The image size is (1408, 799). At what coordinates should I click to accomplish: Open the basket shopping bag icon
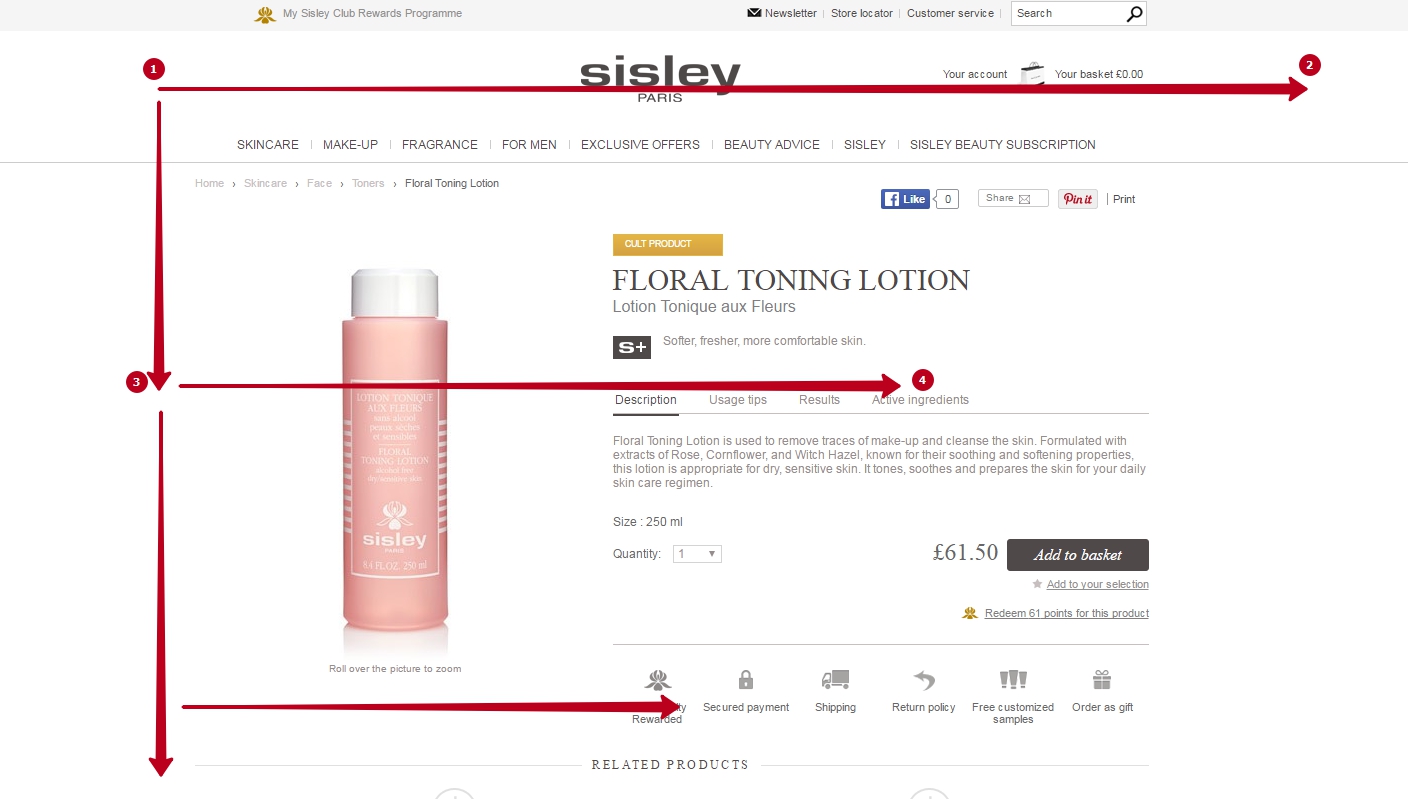[1032, 73]
